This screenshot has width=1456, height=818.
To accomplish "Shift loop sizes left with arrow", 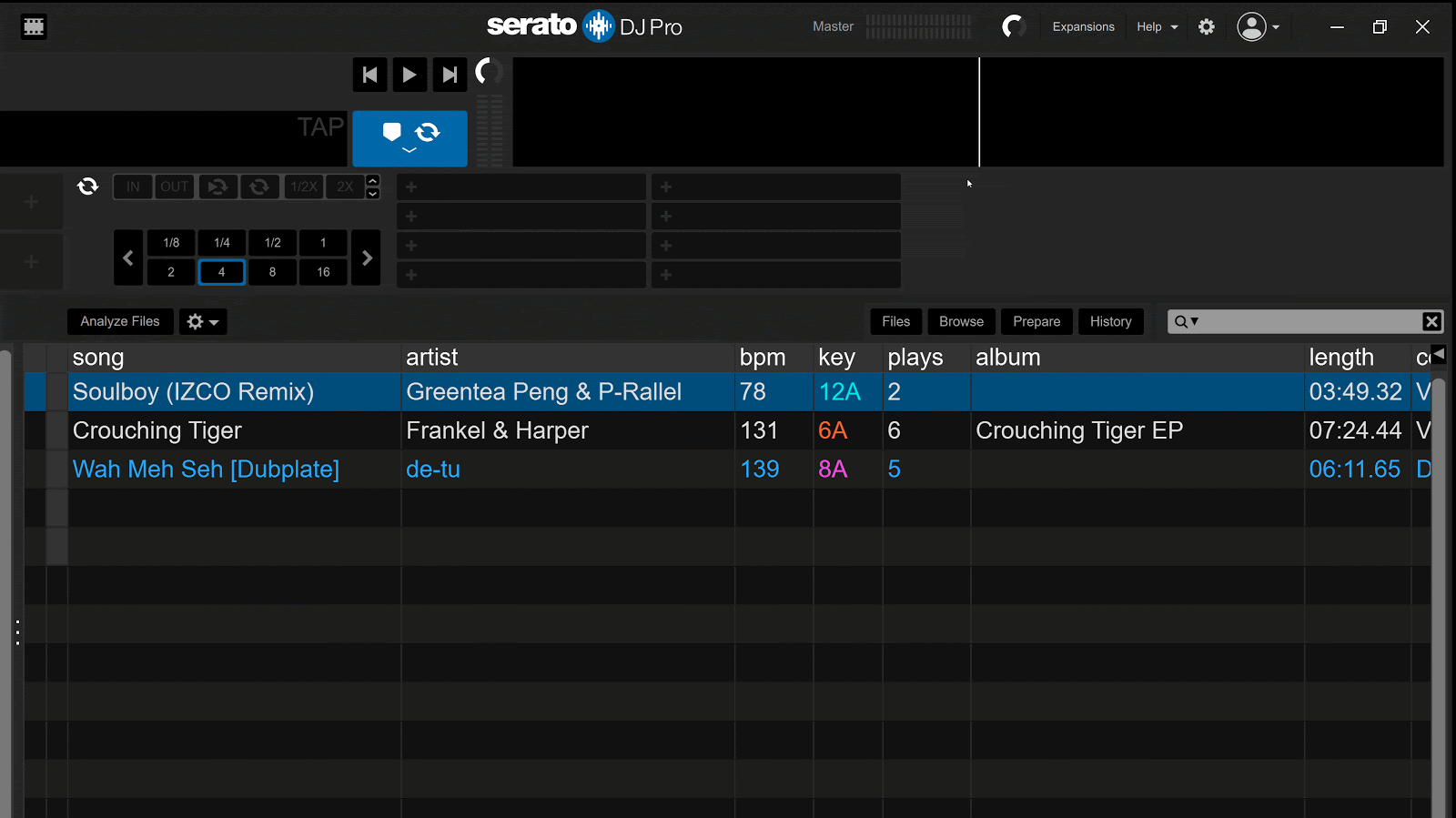I will tap(128, 258).
